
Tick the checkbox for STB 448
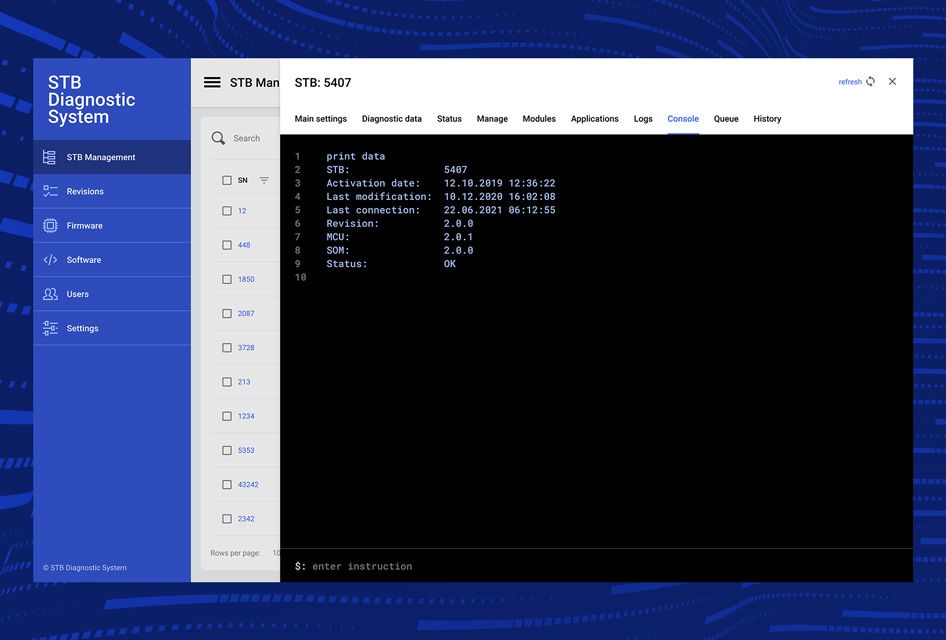tap(227, 245)
